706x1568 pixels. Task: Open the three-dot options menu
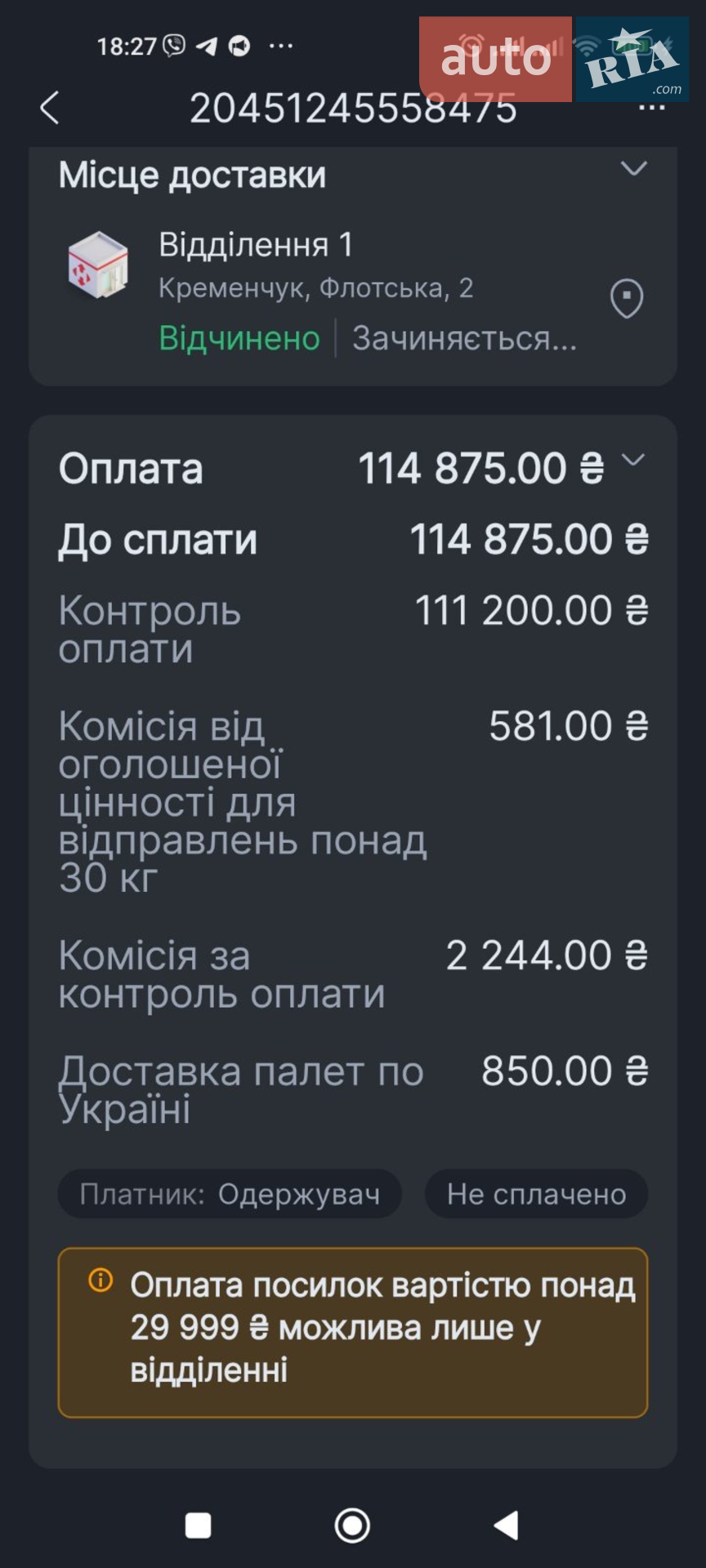[x=651, y=108]
